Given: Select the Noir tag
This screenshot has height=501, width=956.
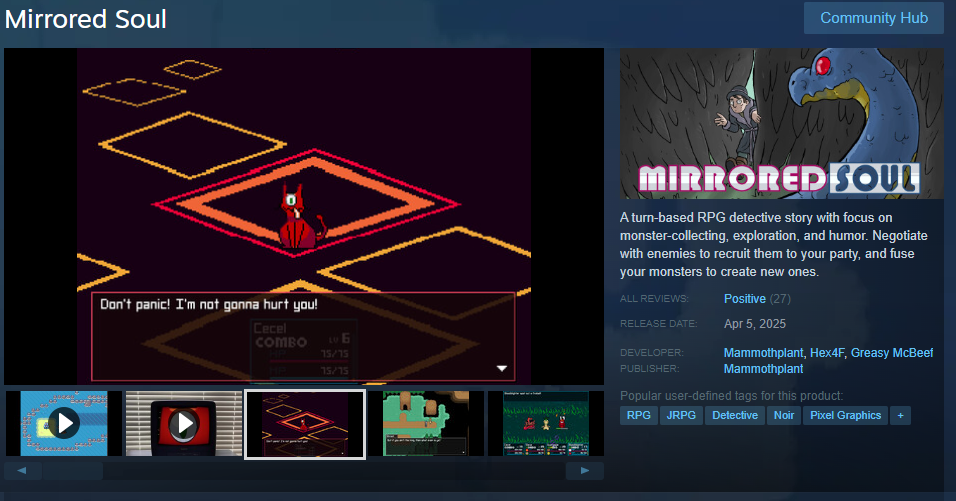Looking at the screenshot, I should [783, 416].
